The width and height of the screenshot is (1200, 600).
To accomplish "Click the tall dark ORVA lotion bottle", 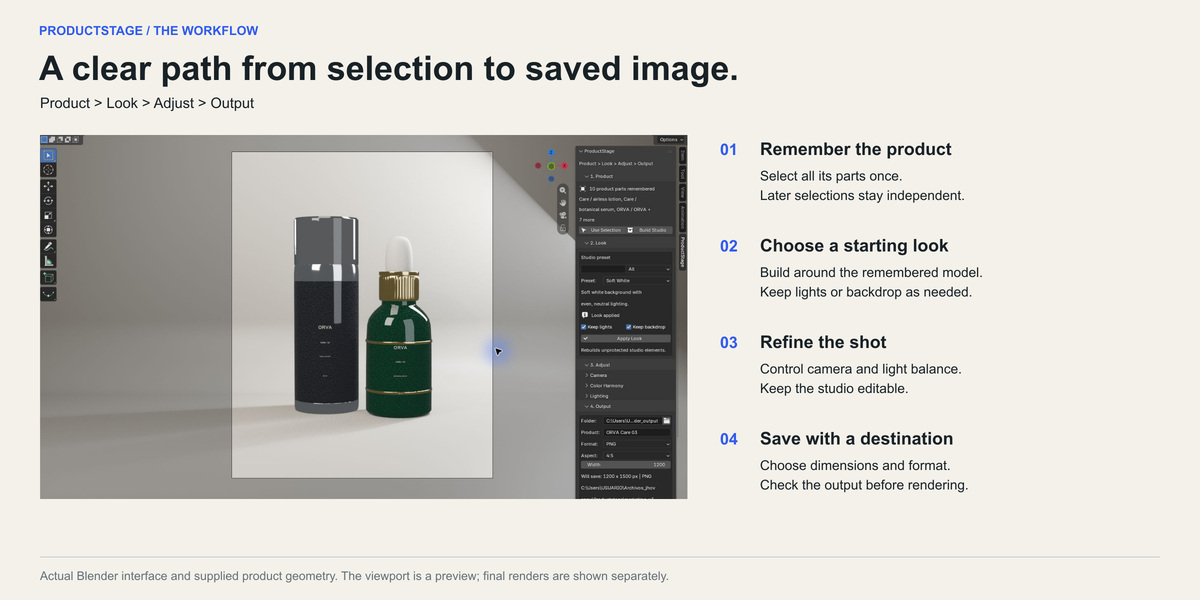I will click(326, 315).
